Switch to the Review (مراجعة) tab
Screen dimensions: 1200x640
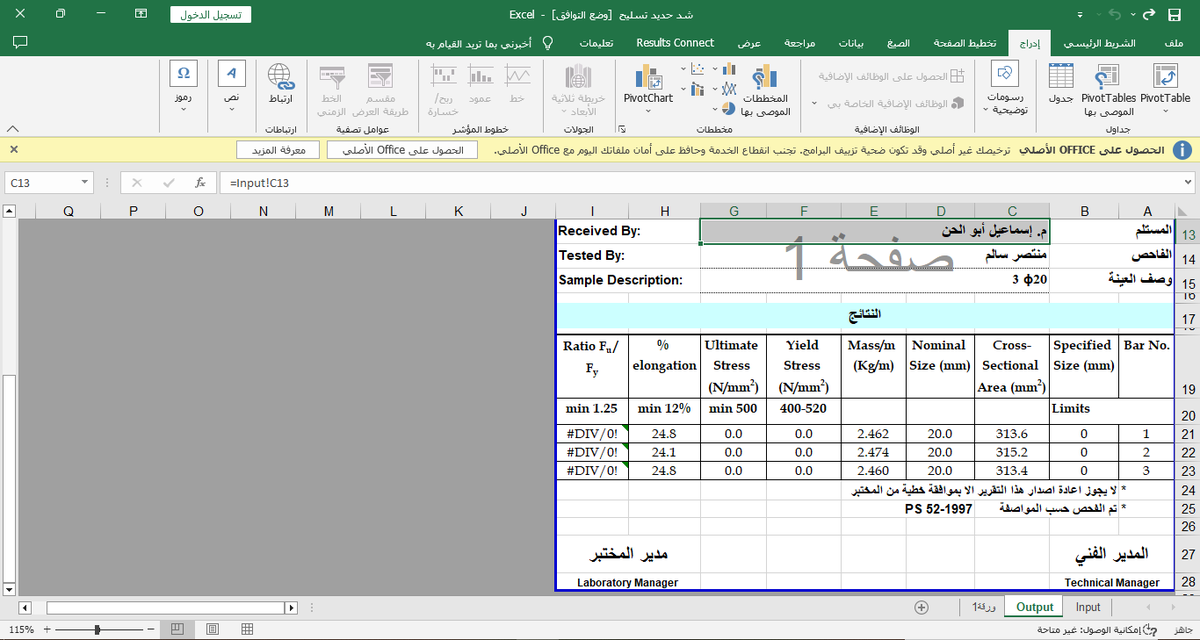point(799,43)
